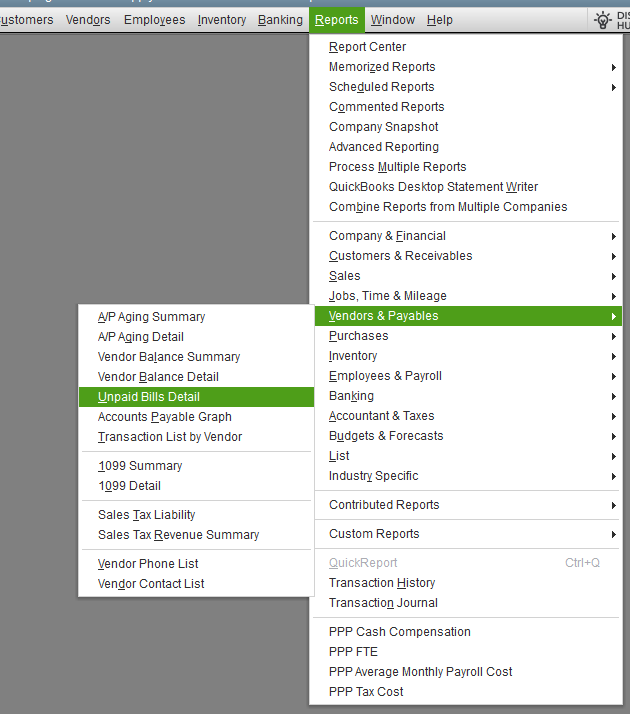
Task: Select Report Center
Action: pyautogui.click(x=466, y=47)
